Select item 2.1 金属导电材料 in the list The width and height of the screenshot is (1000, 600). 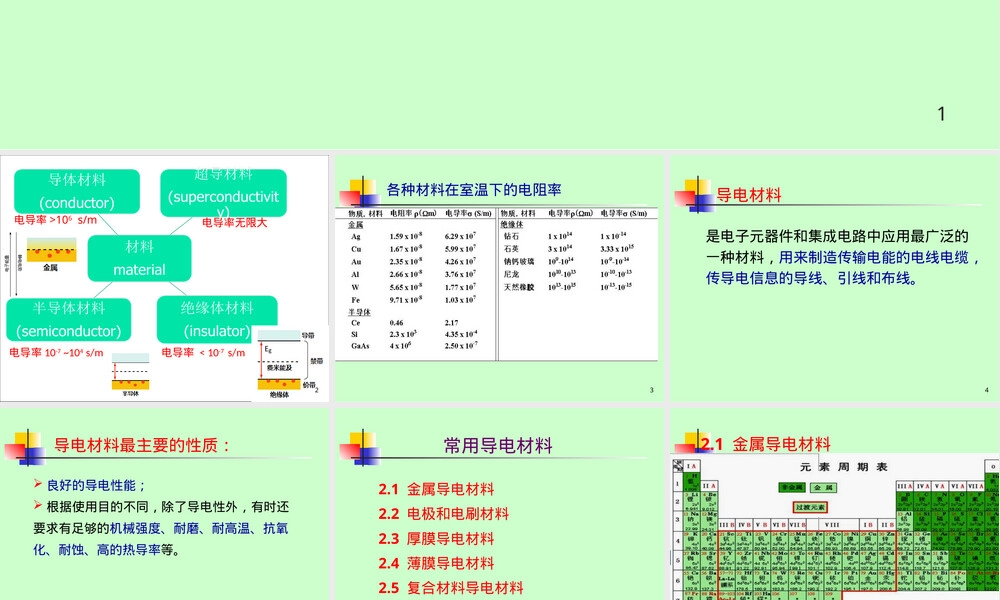click(436, 489)
